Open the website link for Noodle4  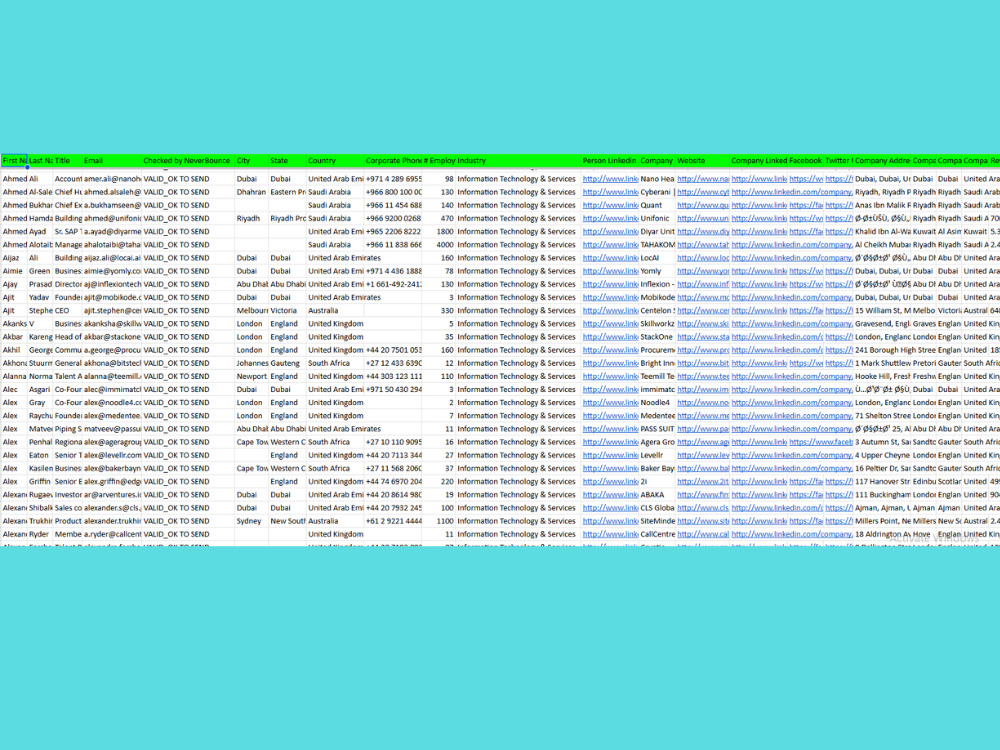pos(703,402)
